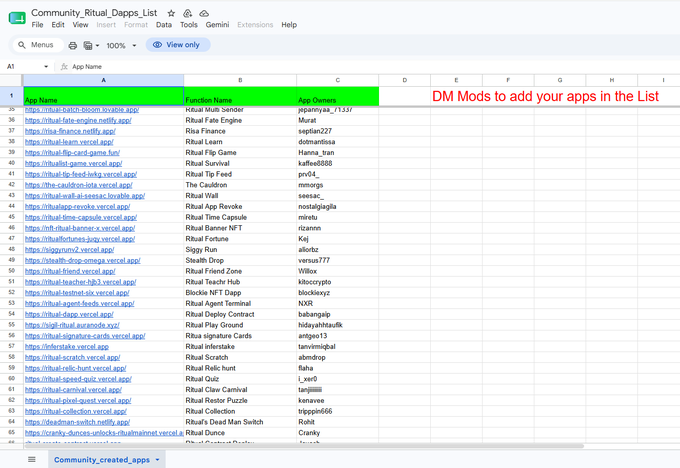Click the Print icon
680x468 pixels.
[x=73, y=45]
